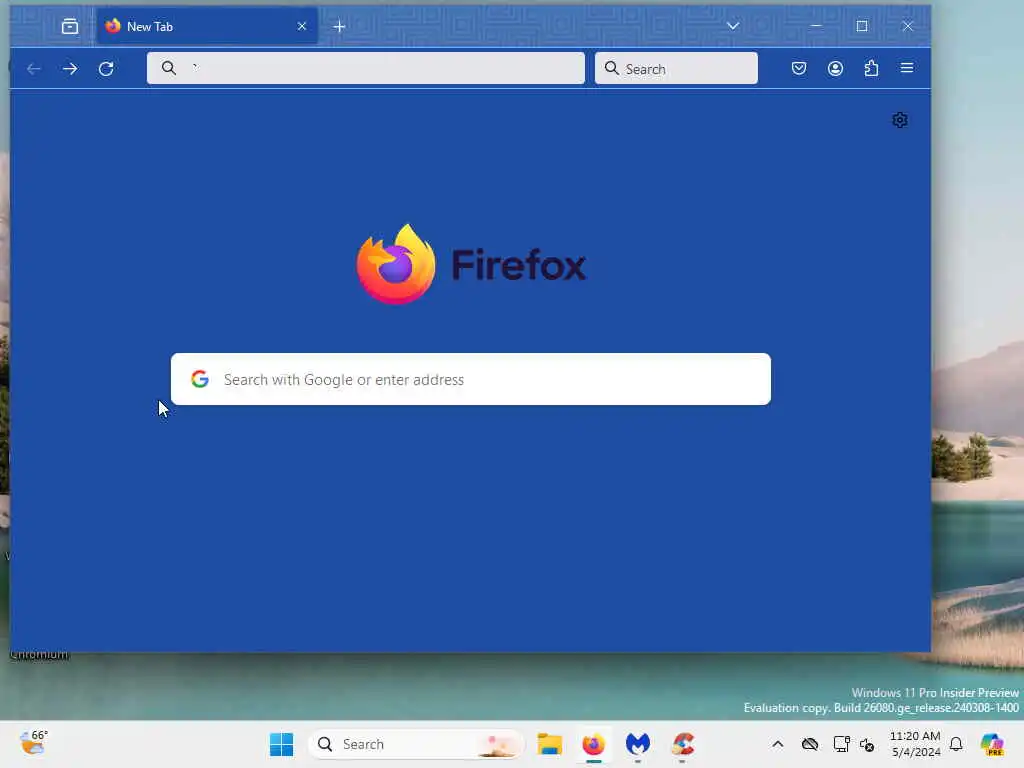Click the Firefox taskbar icon
The height and width of the screenshot is (768, 1024).
[594, 744]
